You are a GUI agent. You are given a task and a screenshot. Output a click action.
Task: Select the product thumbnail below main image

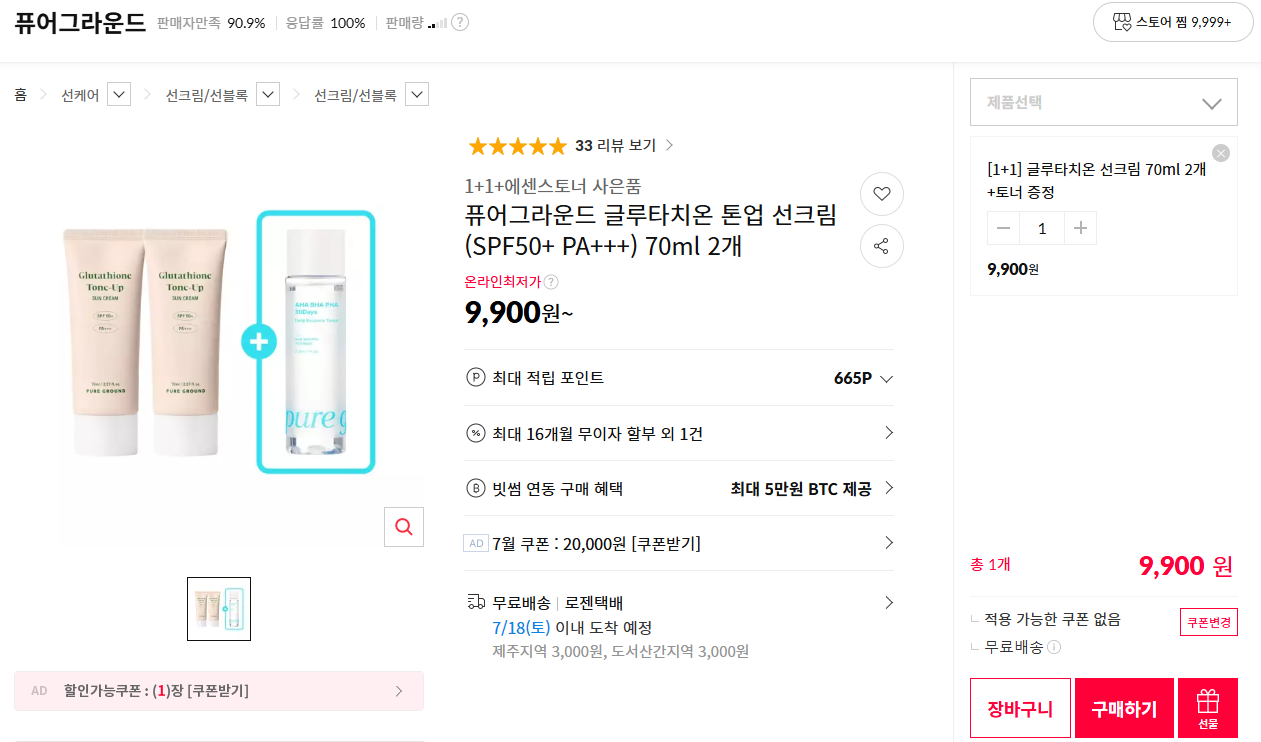219,609
